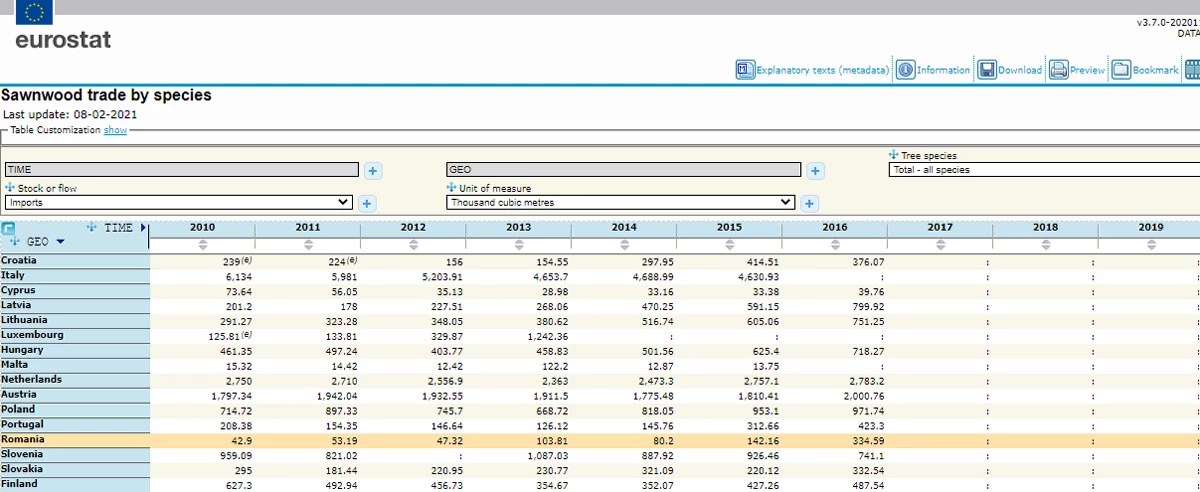
Task: Sort by the 2010 column arrows
Action: pyautogui.click(x=202, y=244)
